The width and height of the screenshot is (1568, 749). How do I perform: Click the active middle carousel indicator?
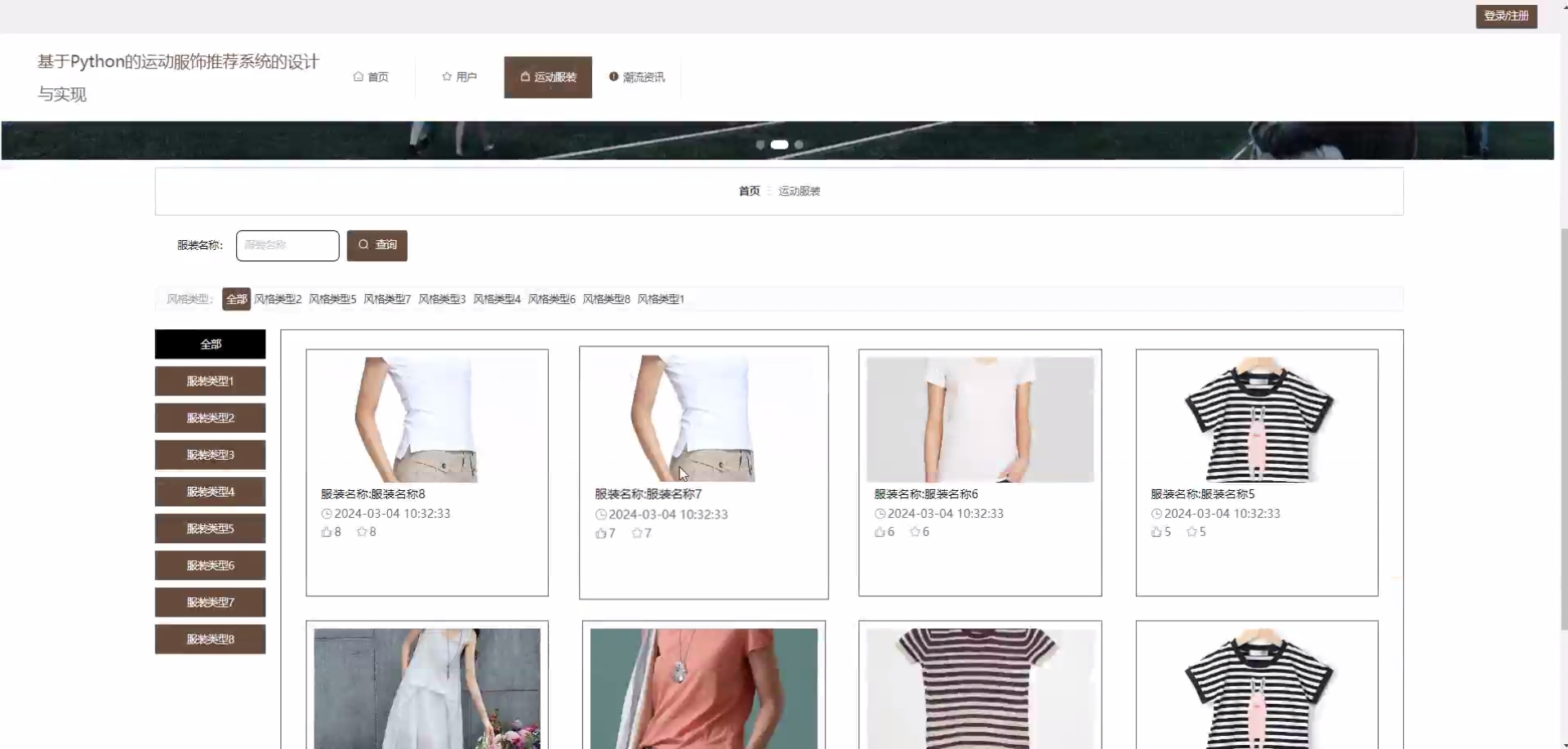pos(779,145)
